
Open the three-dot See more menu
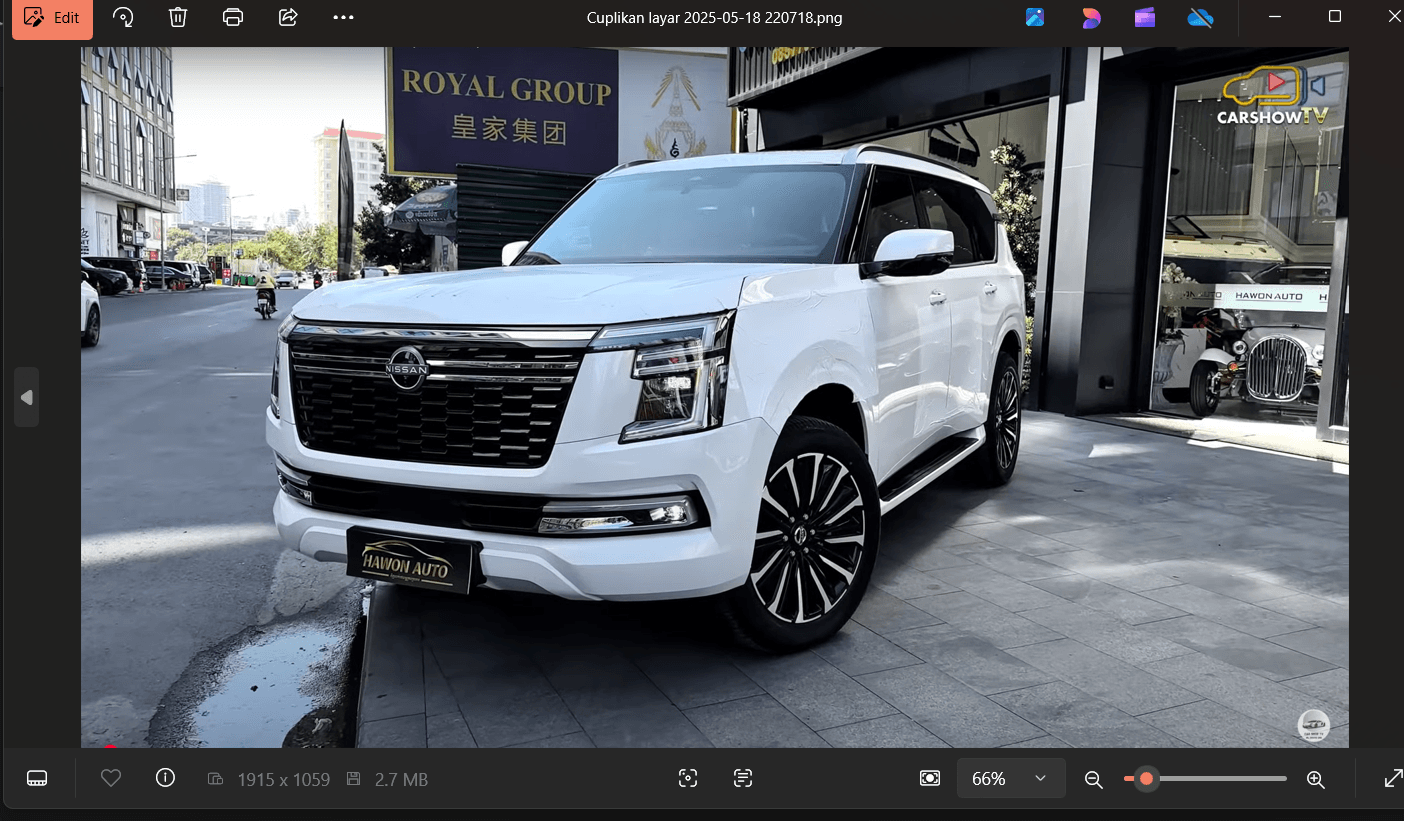[x=343, y=18]
